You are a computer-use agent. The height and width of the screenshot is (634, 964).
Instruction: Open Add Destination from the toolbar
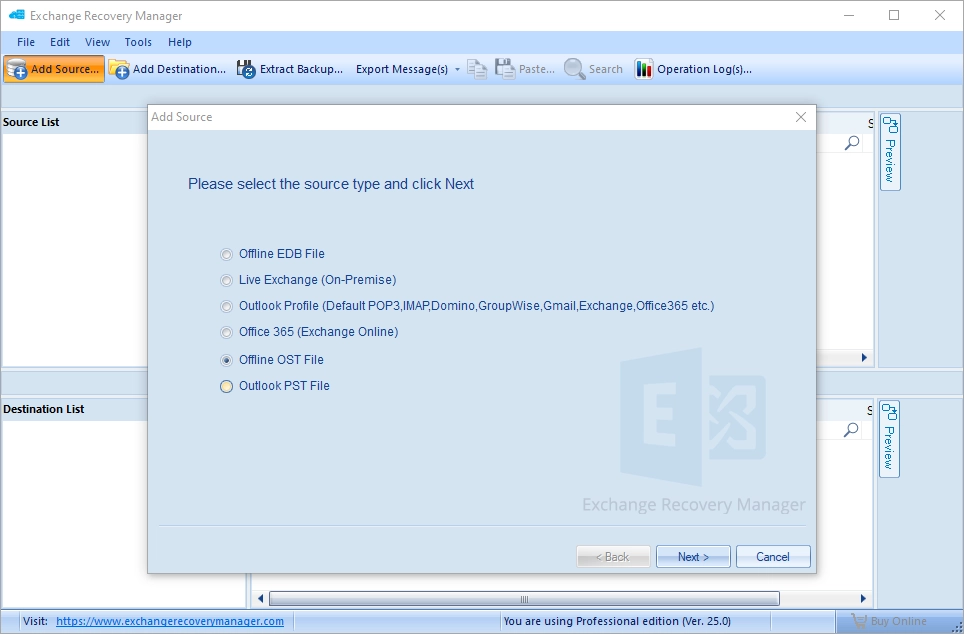[x=119, y=69]
